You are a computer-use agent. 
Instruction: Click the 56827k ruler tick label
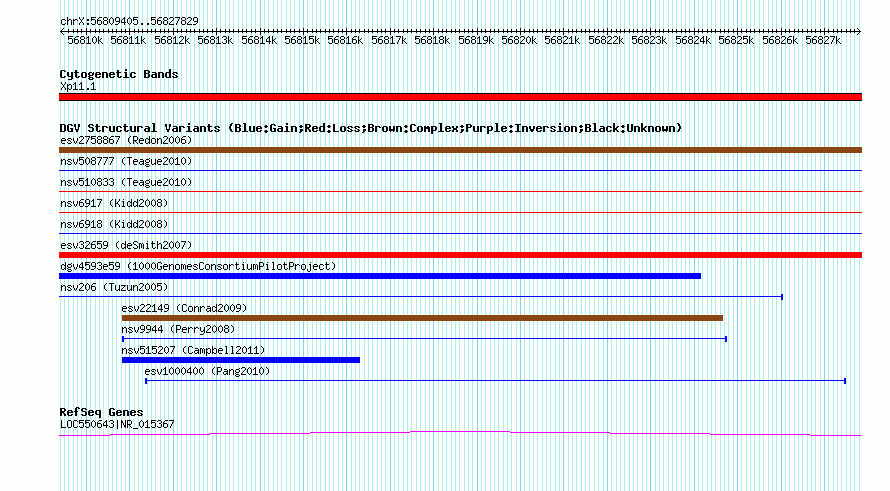coord(822,41)
